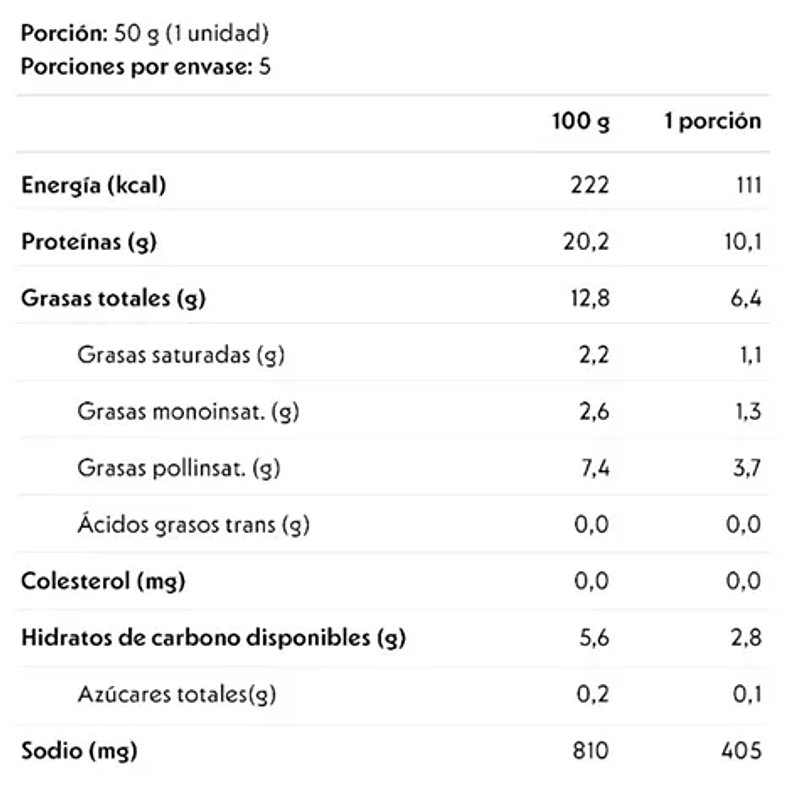The image size is (800, 800).
Task: Select the energy value 222
Action: 591,185
